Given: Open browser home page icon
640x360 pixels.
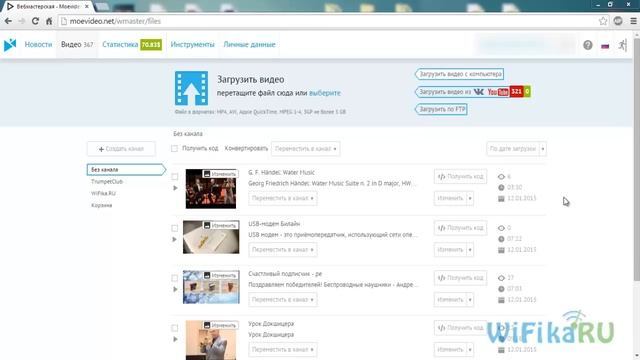Looking at the screenshot, I should coord(49,21).
